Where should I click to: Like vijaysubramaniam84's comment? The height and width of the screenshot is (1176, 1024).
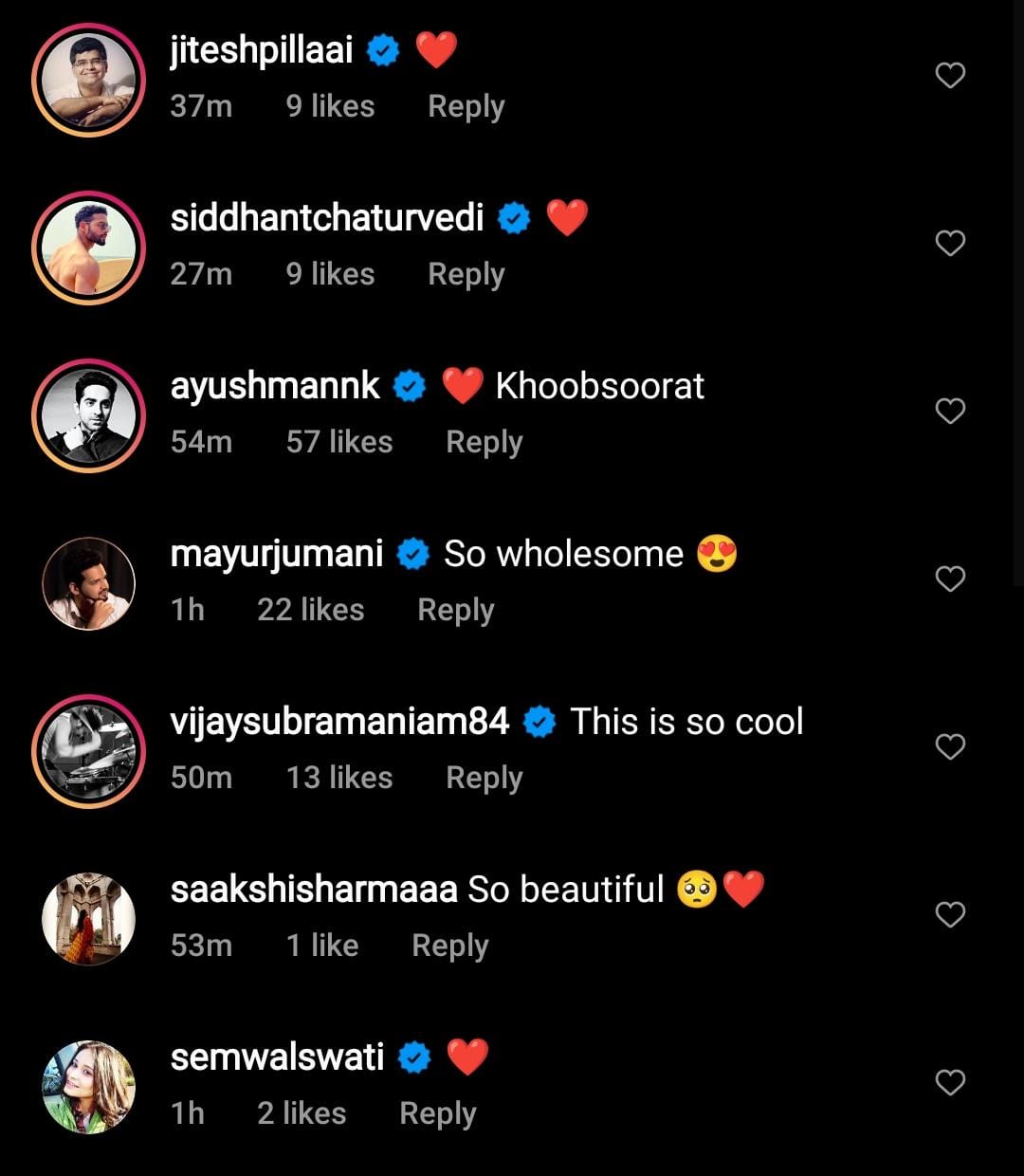coord(950,746)
